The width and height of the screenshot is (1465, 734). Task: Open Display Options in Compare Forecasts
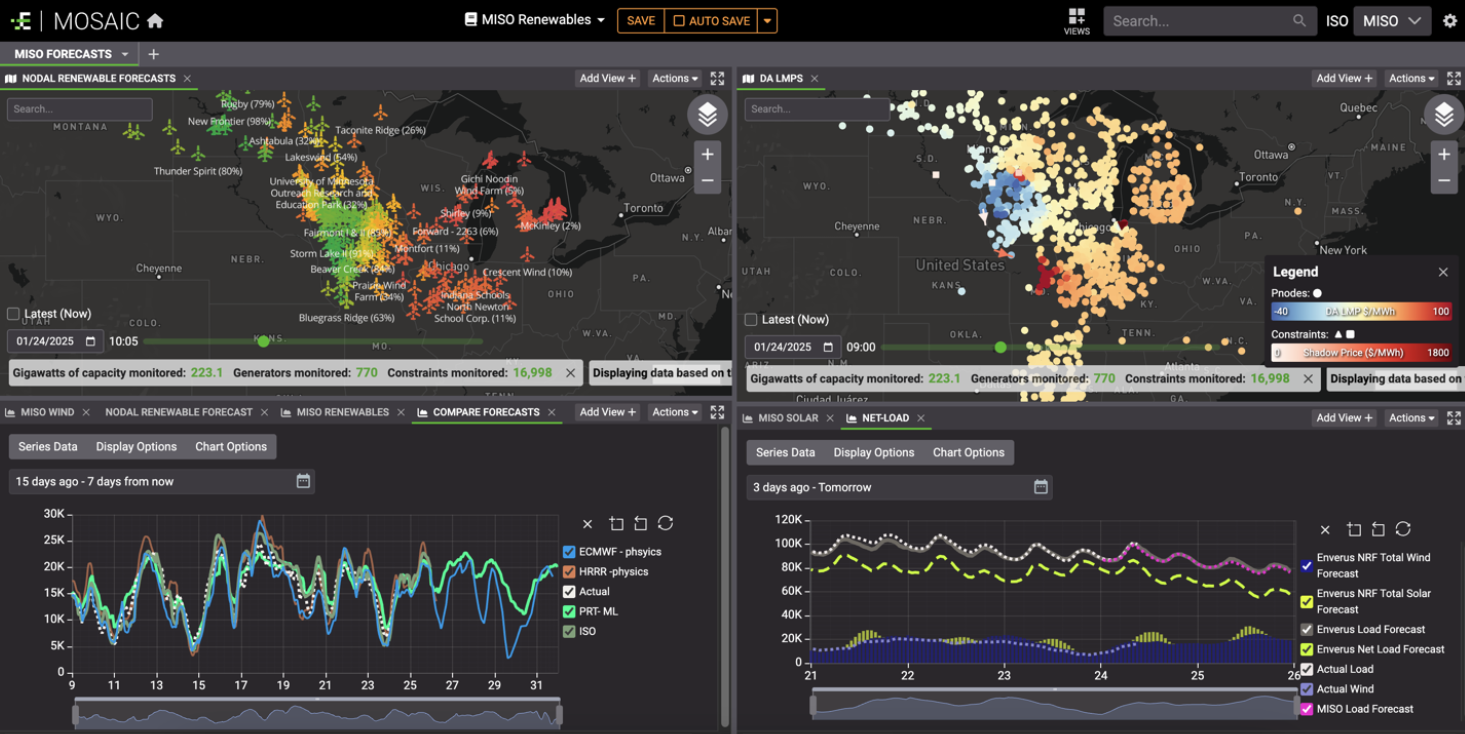click(x=136, y=447)
